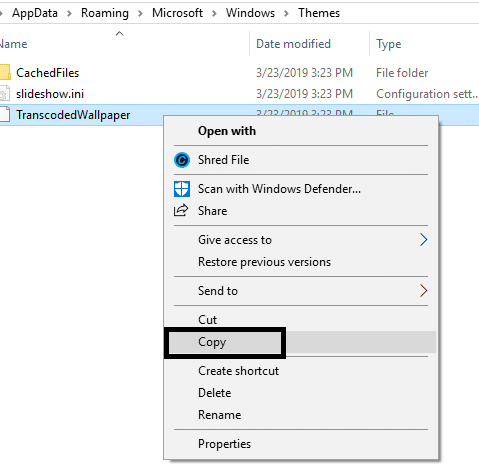Viewport: 479px width, 475px height.
Task: Click the Configuration settings type cell
Action: (427, 94)
